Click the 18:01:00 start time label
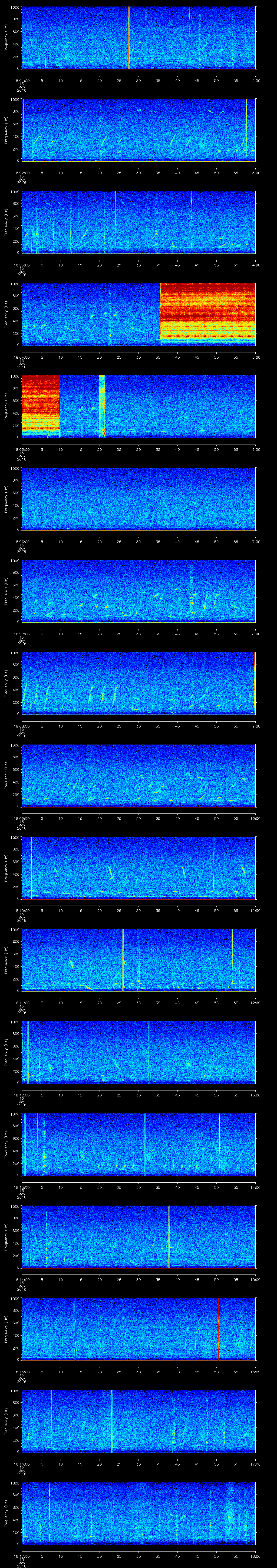Screen dimensions: 277x1568 [x=21, y=80]
